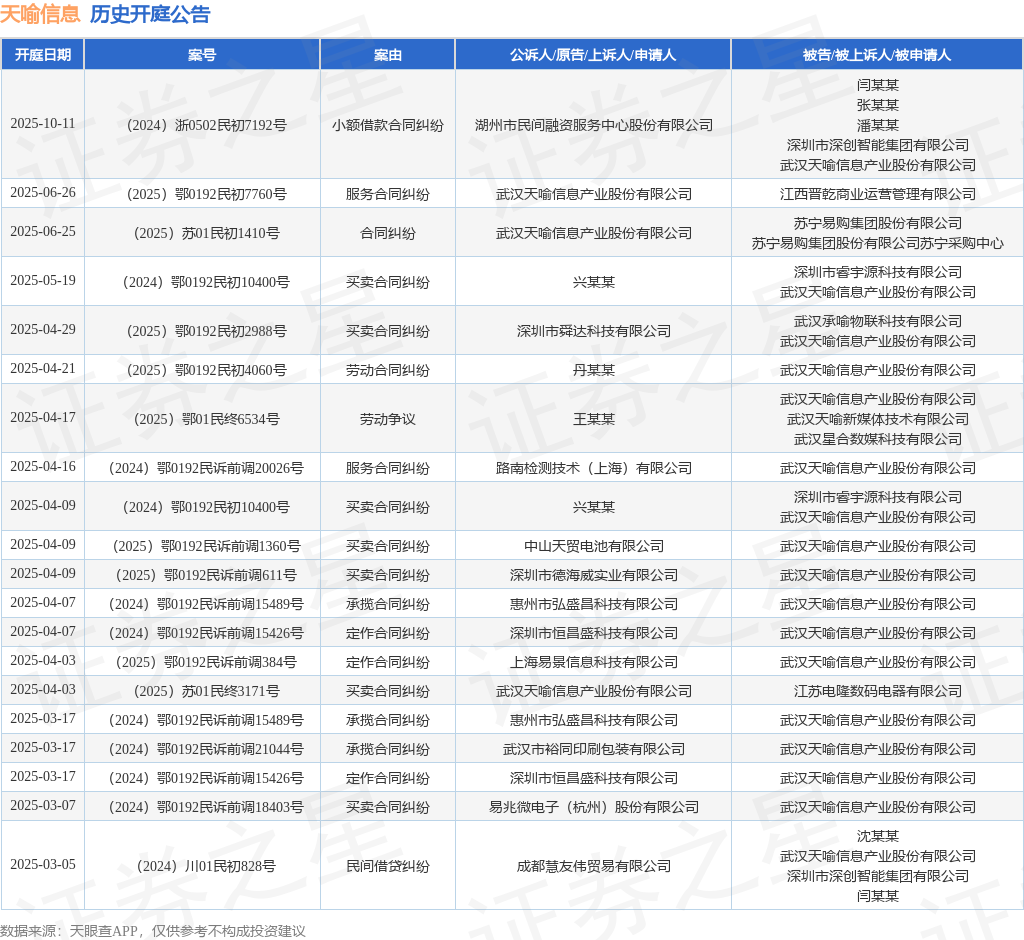Click date cell 2025-06-26

pos(42,193)
